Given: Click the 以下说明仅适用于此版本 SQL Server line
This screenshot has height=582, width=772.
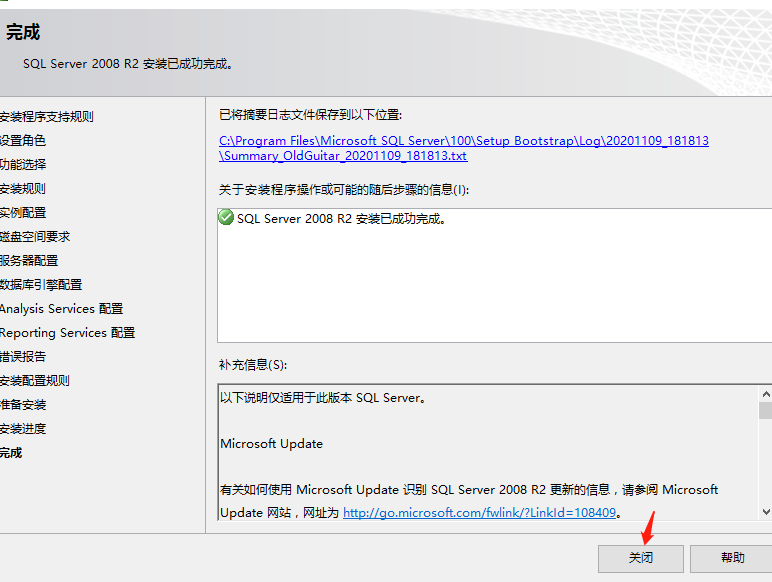Looking at the screenshot, I should tap(323, 398).
